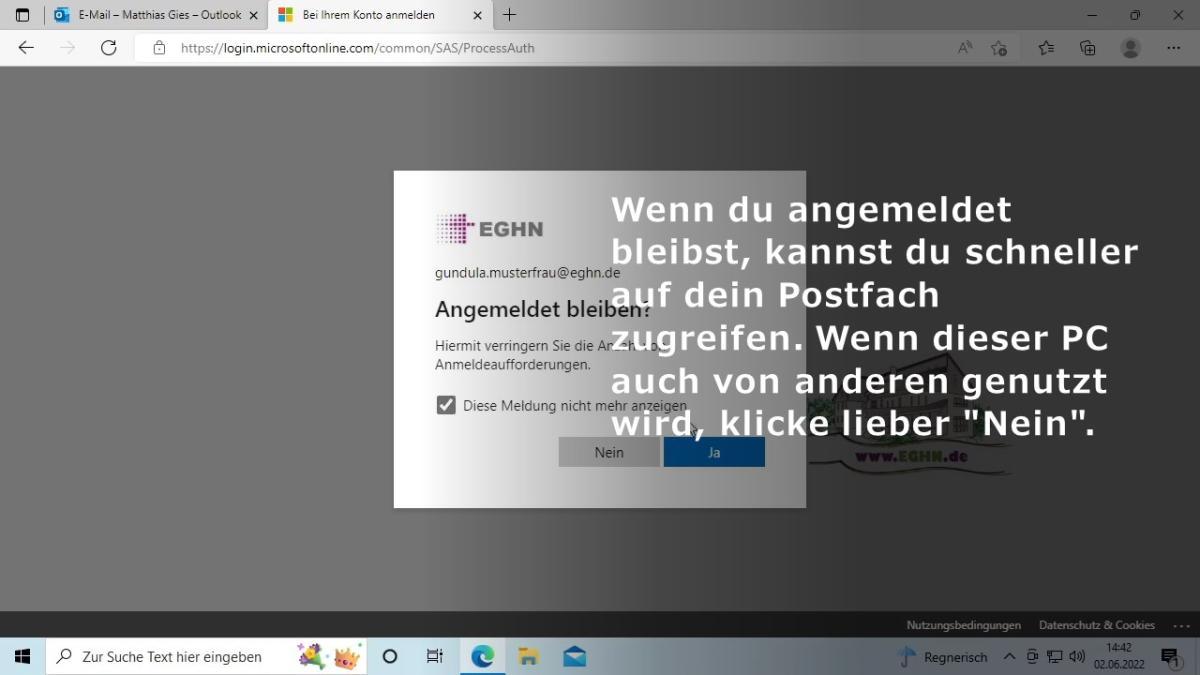Reload the current page
The height and width of the screenshot is (675, 1200).
(109, 48)
